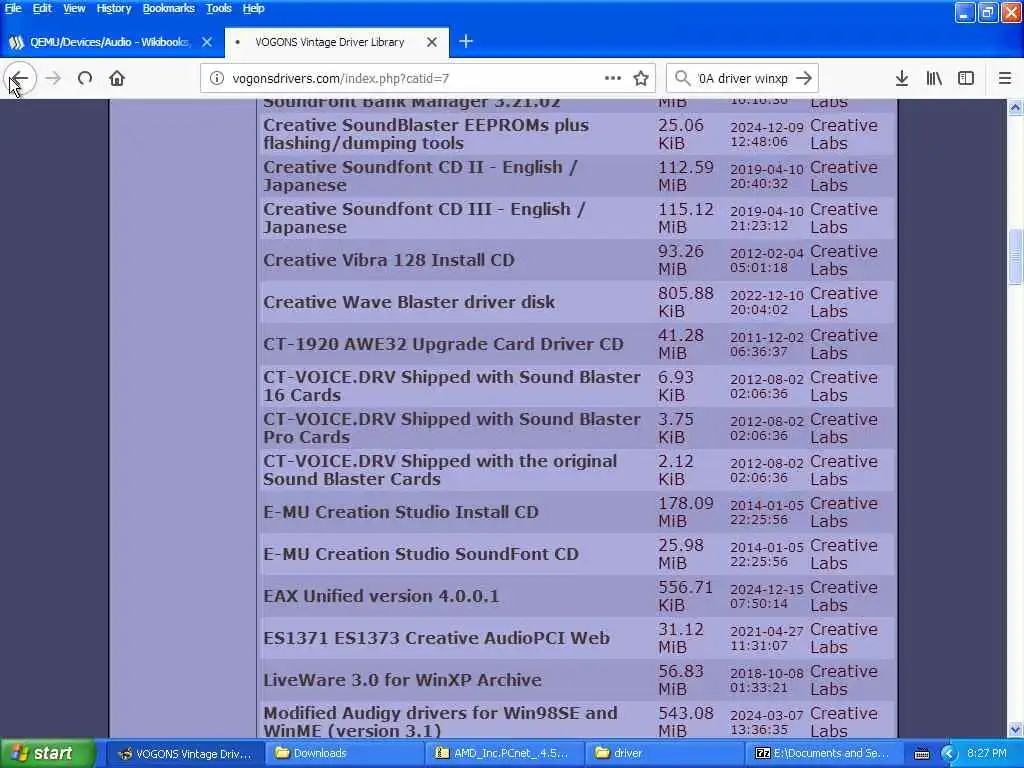This screenshot has height=768, width=1024.
Task: Click the 178.09 MiB size cell
Action: click(686, 512)
